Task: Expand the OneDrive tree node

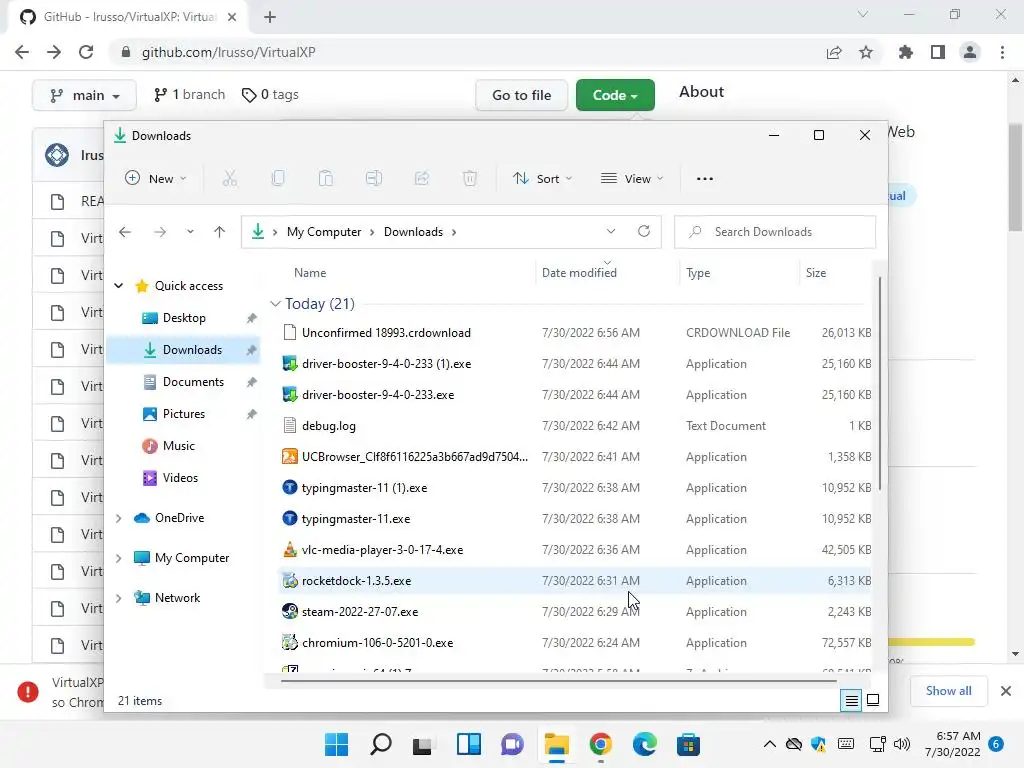Action: coord(118,518)
